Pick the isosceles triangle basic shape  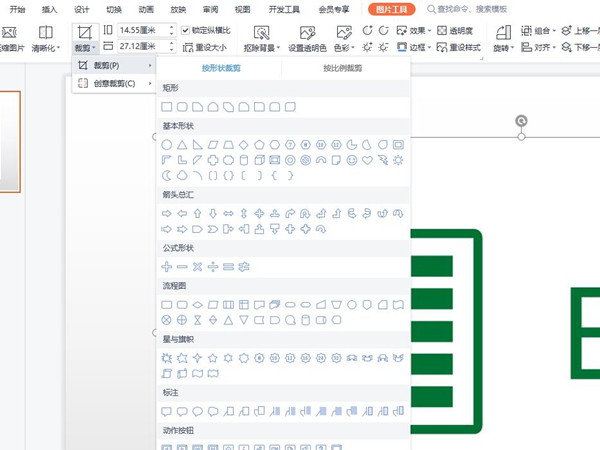click(x=183, y=144)
